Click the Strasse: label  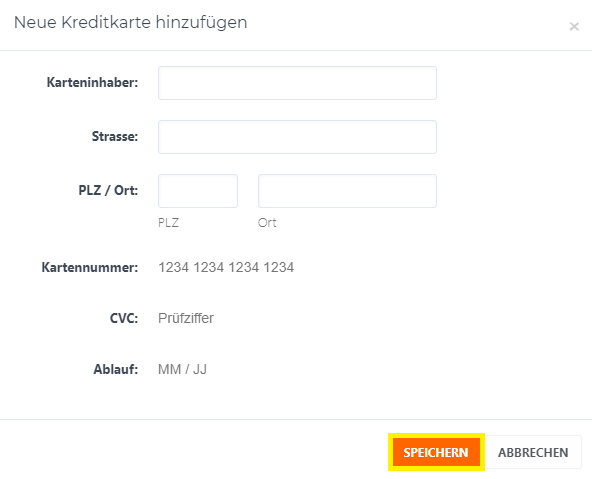tap(115, 136)
